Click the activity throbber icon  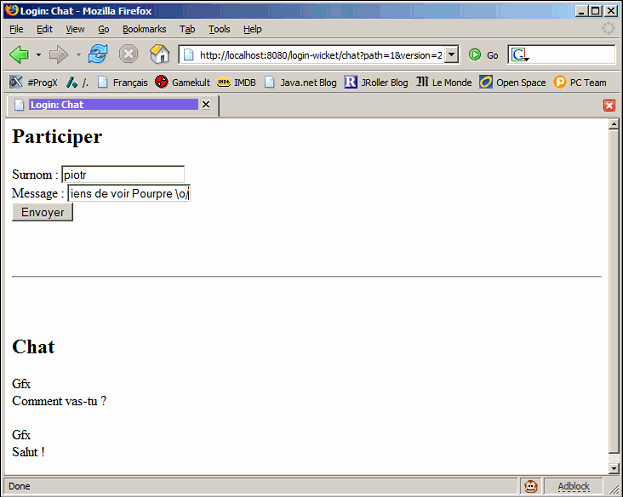[x=608, y=29]
